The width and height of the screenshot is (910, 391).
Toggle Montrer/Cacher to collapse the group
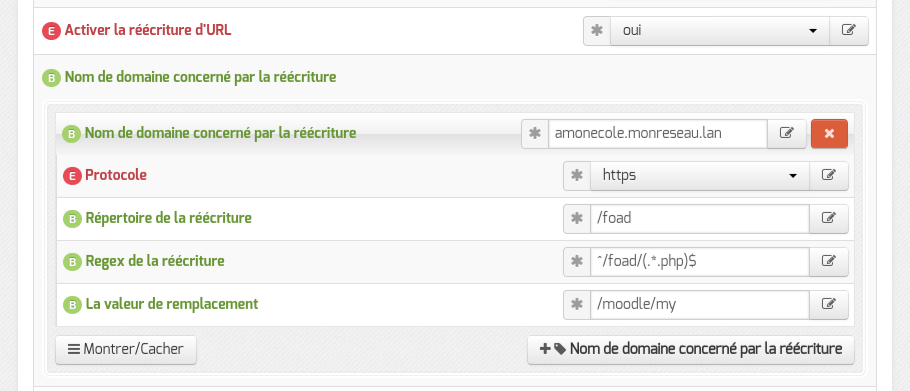(126, 350)
